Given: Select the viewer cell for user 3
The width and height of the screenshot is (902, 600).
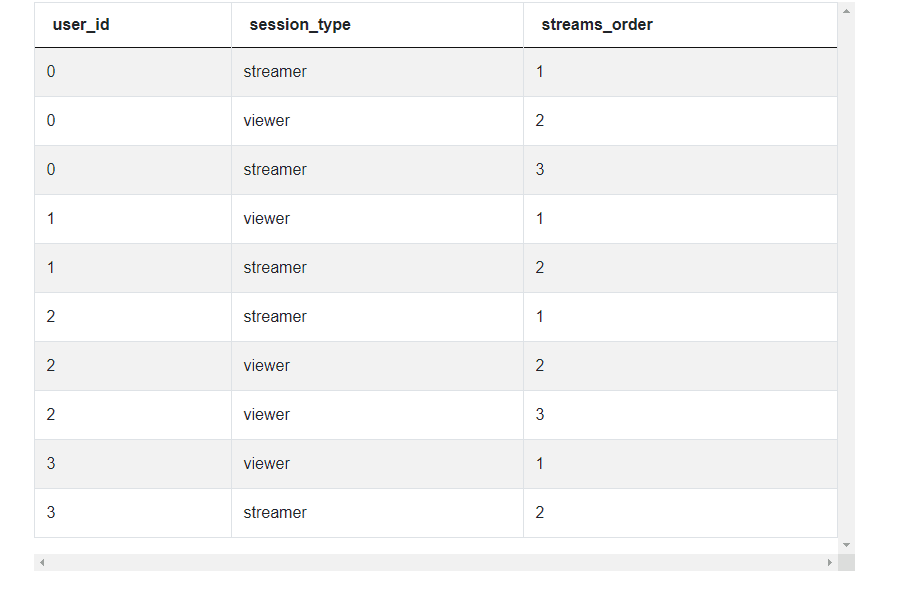Looking at the screenshot, I should (267, 464).
